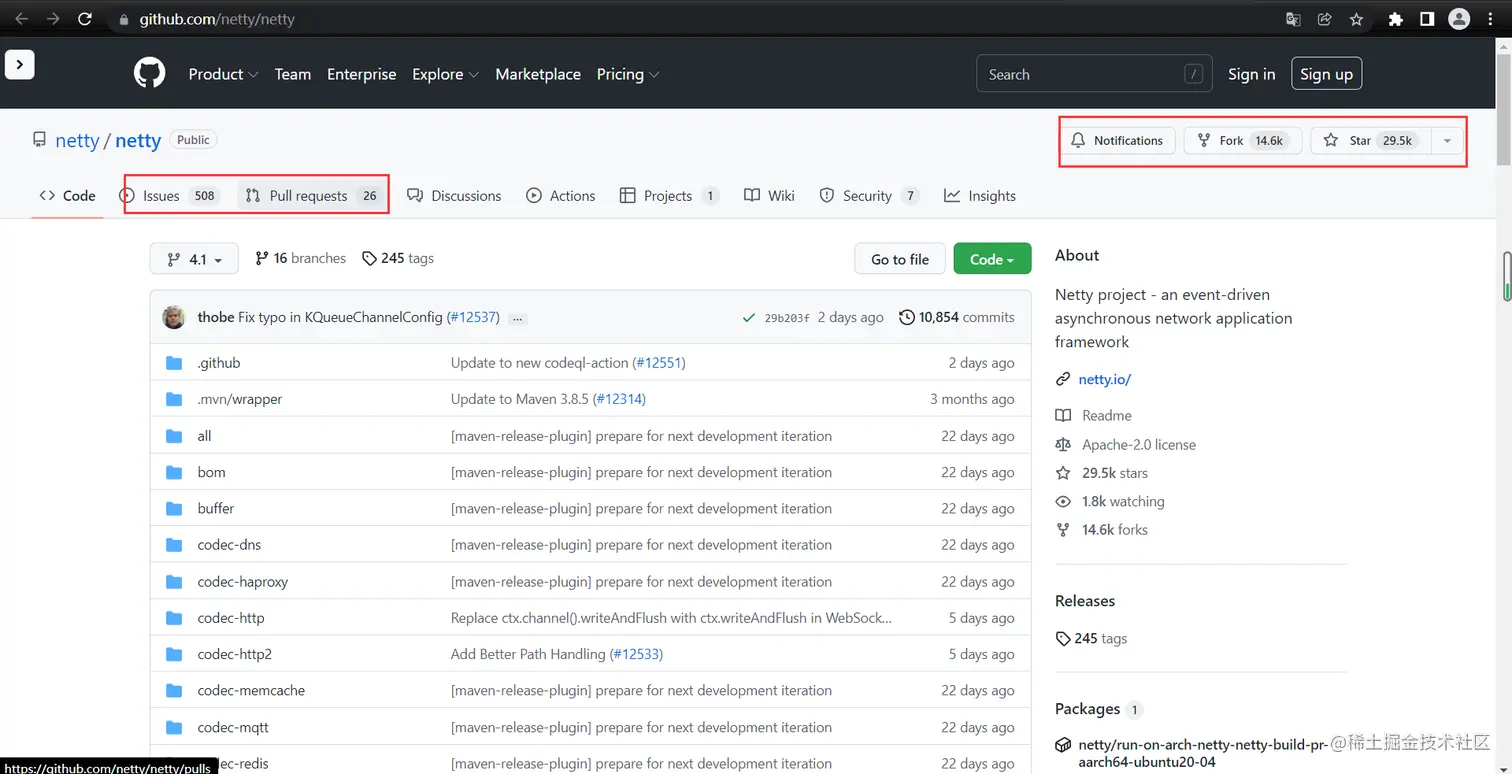The height and width of the screenshot is (774, 1512).
Task: Click the Notifications button
Action: (1117, 141)
